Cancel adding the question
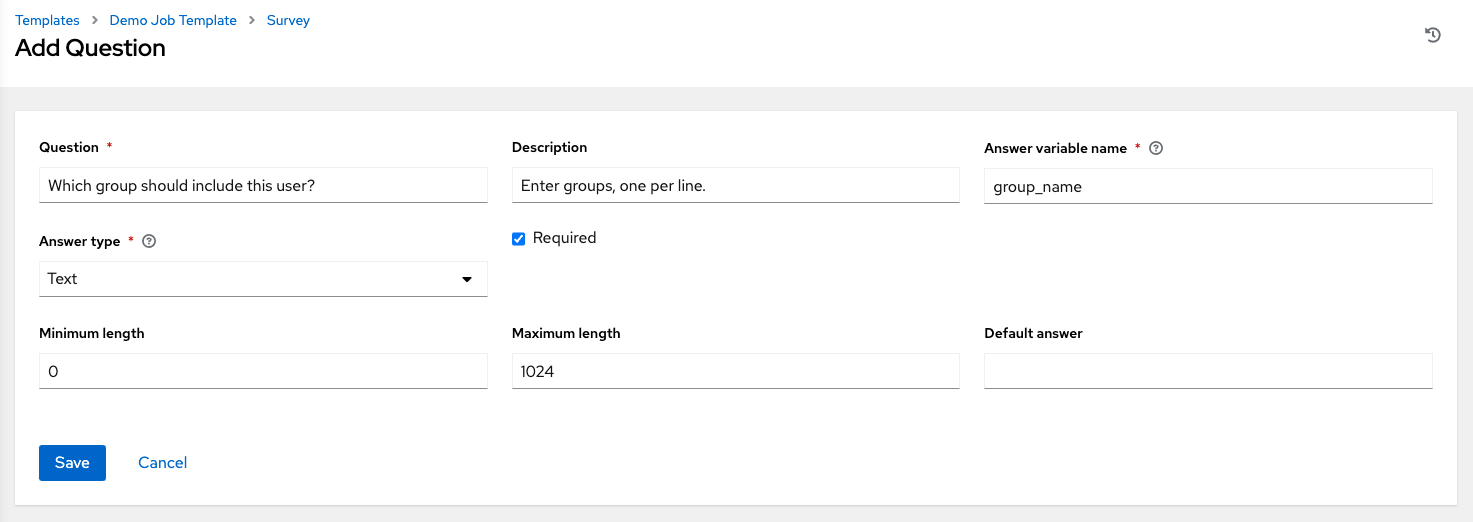1473x522 pixels. [x=163, y=462]
